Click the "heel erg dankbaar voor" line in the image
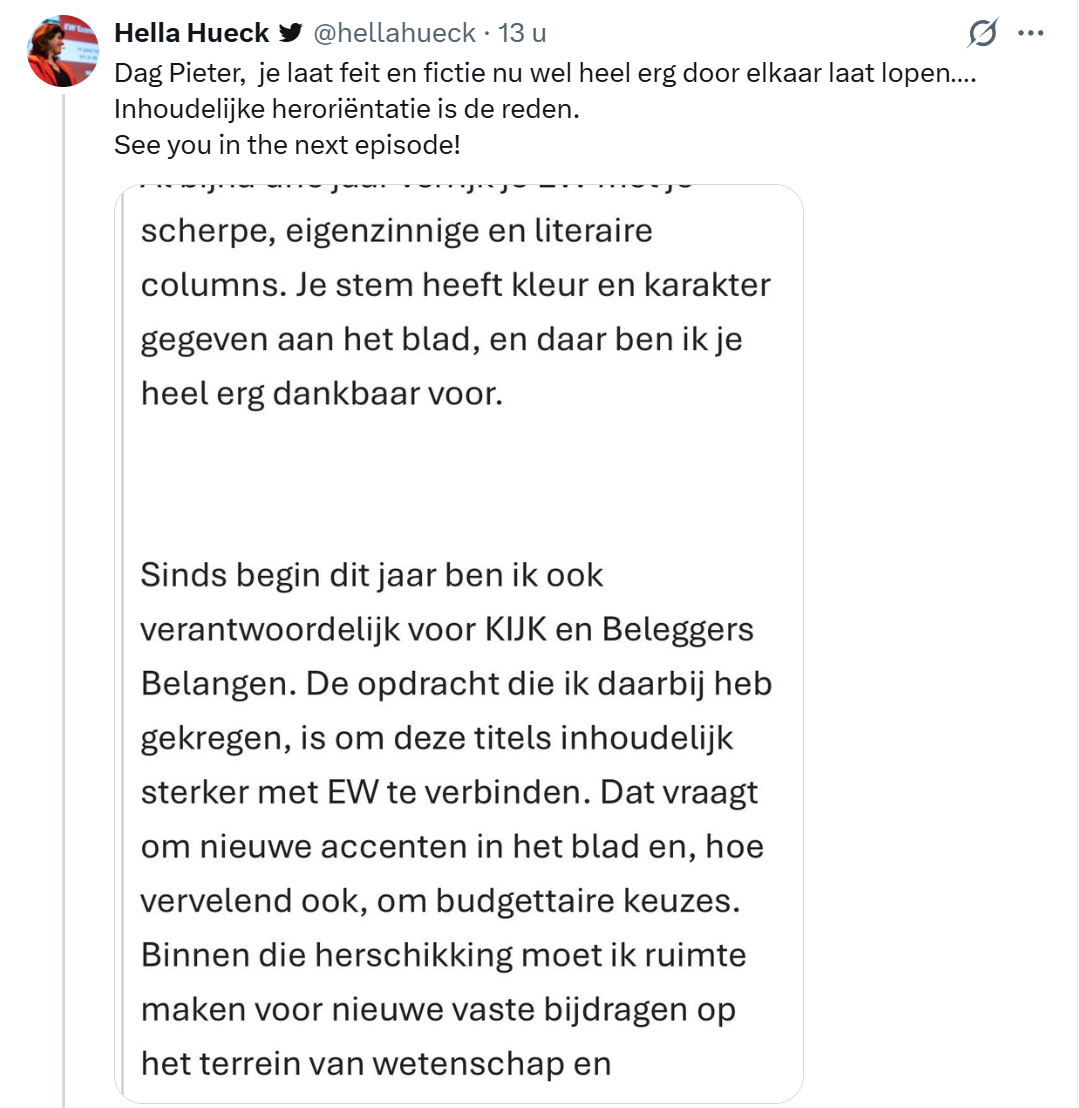The width and height of the screenshot is (1079, 1108). [x=320, y=393]
